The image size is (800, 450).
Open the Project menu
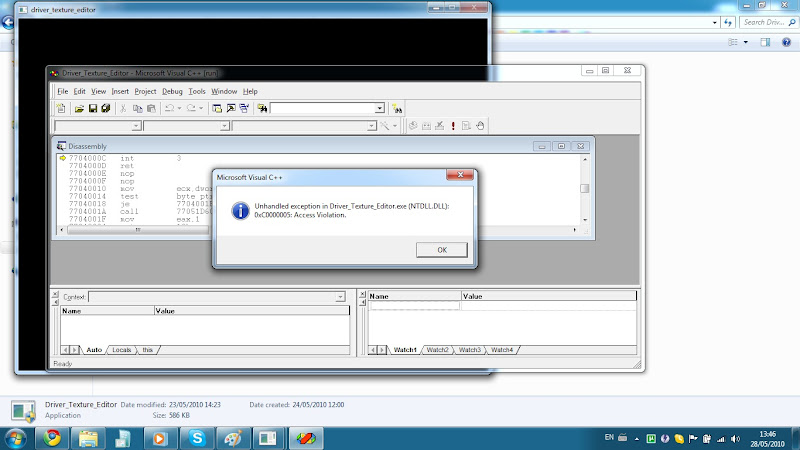point(145,91)
